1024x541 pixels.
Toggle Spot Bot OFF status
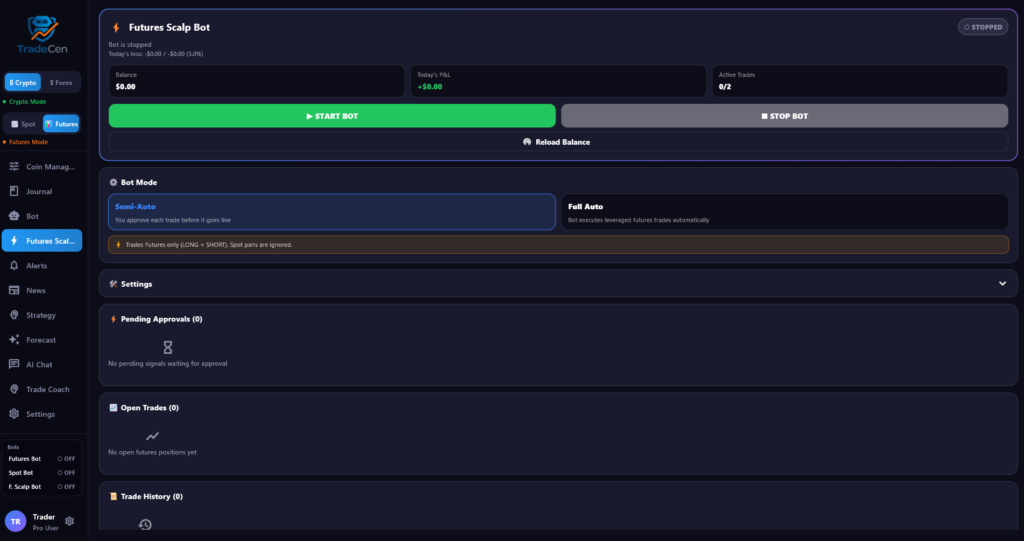click(x=66, y=472)
